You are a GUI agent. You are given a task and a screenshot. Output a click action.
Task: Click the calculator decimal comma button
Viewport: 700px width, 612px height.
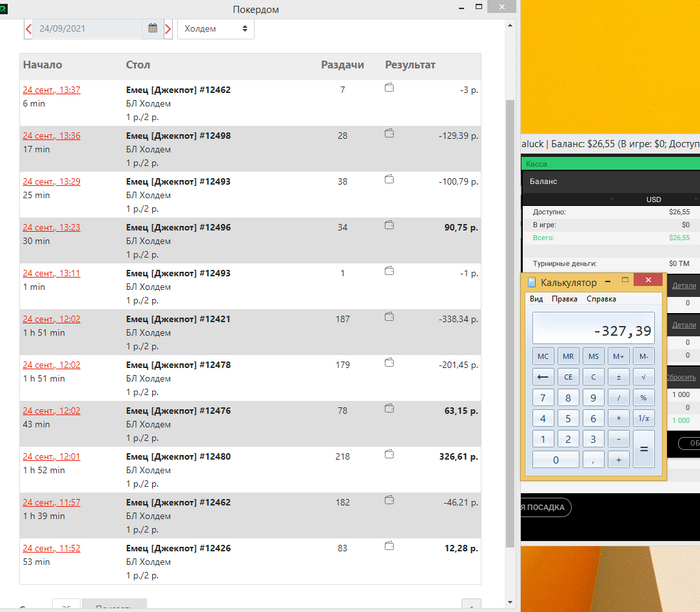point(593,460)
